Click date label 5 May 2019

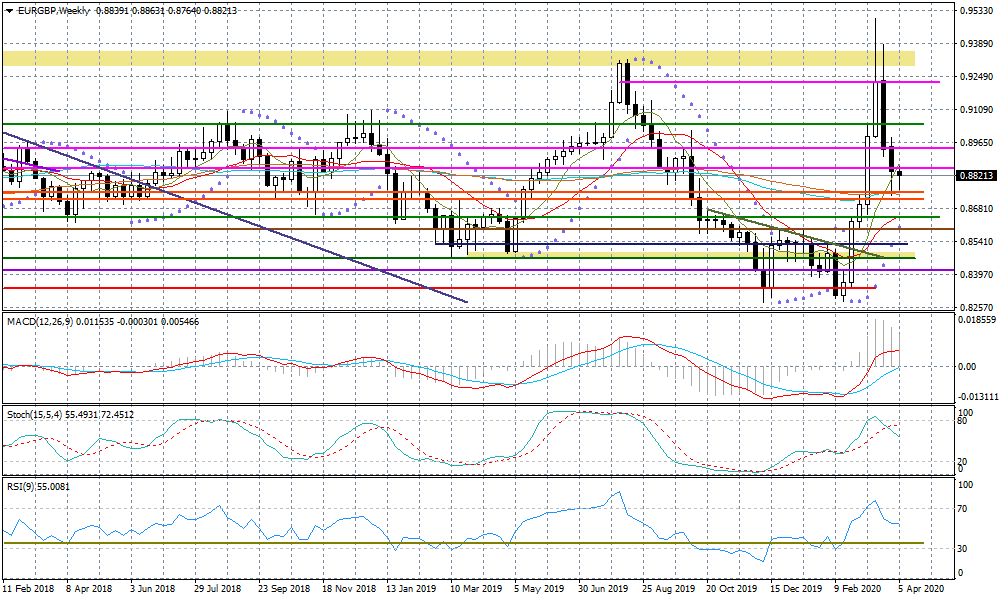point(539,589)
